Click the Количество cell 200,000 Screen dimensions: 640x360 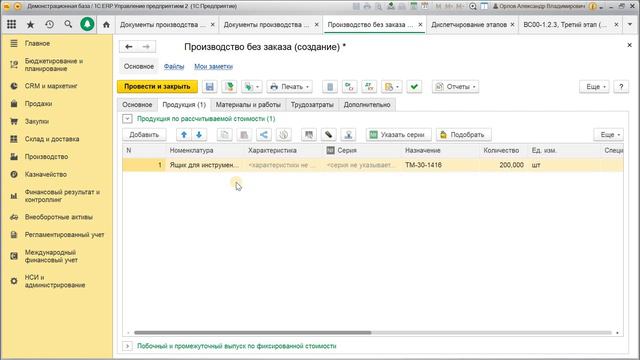click(x=503, y=165)
